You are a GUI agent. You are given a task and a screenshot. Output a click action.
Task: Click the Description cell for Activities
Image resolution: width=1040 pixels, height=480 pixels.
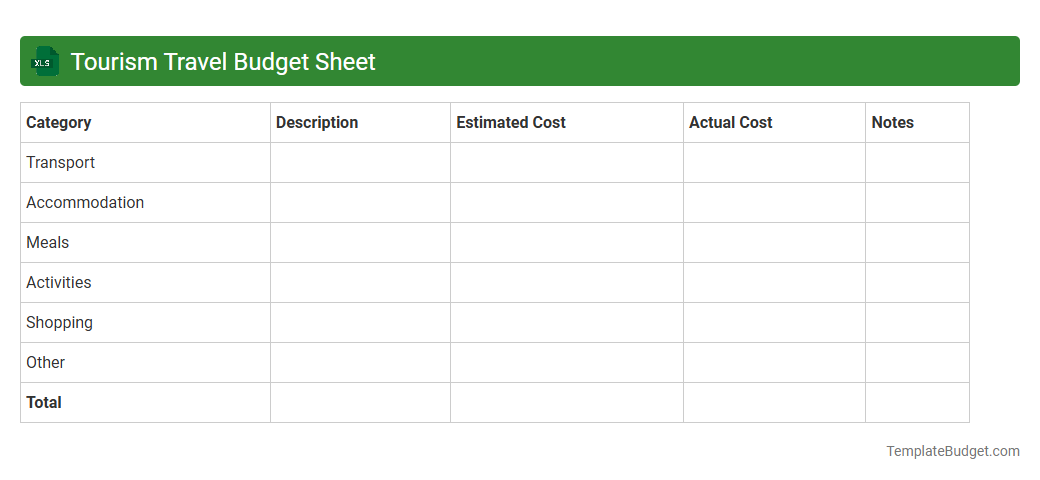pos(360,282)
